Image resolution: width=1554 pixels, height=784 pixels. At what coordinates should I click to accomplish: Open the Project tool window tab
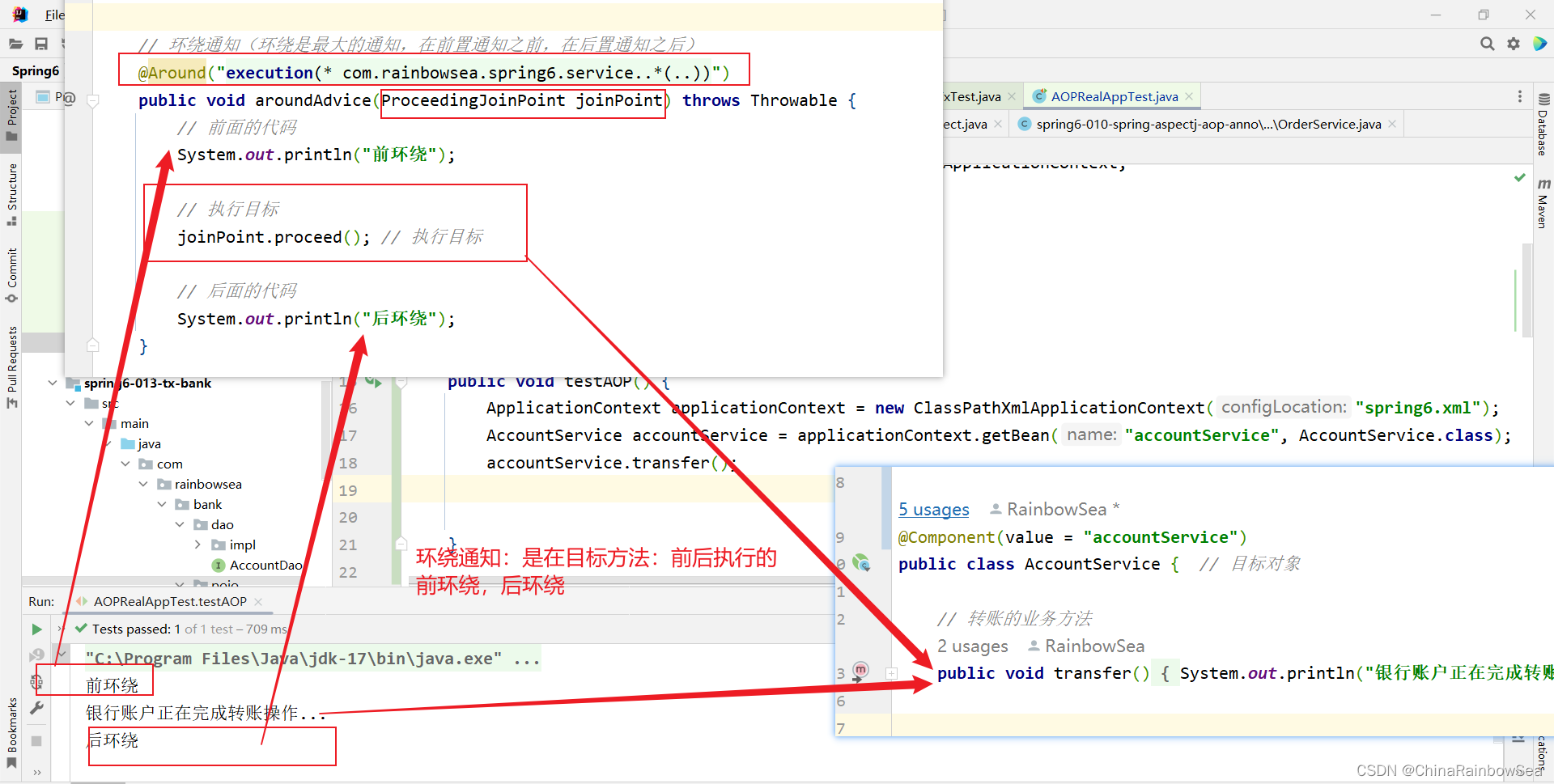pyautogui.click(x=11, y=114)
